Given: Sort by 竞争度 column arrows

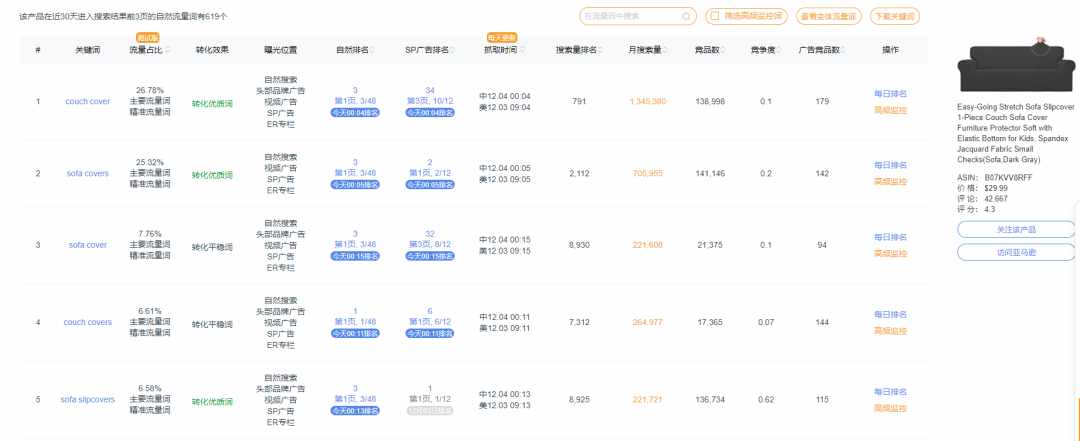Looking at the screenshot, I should coord(780,50).
